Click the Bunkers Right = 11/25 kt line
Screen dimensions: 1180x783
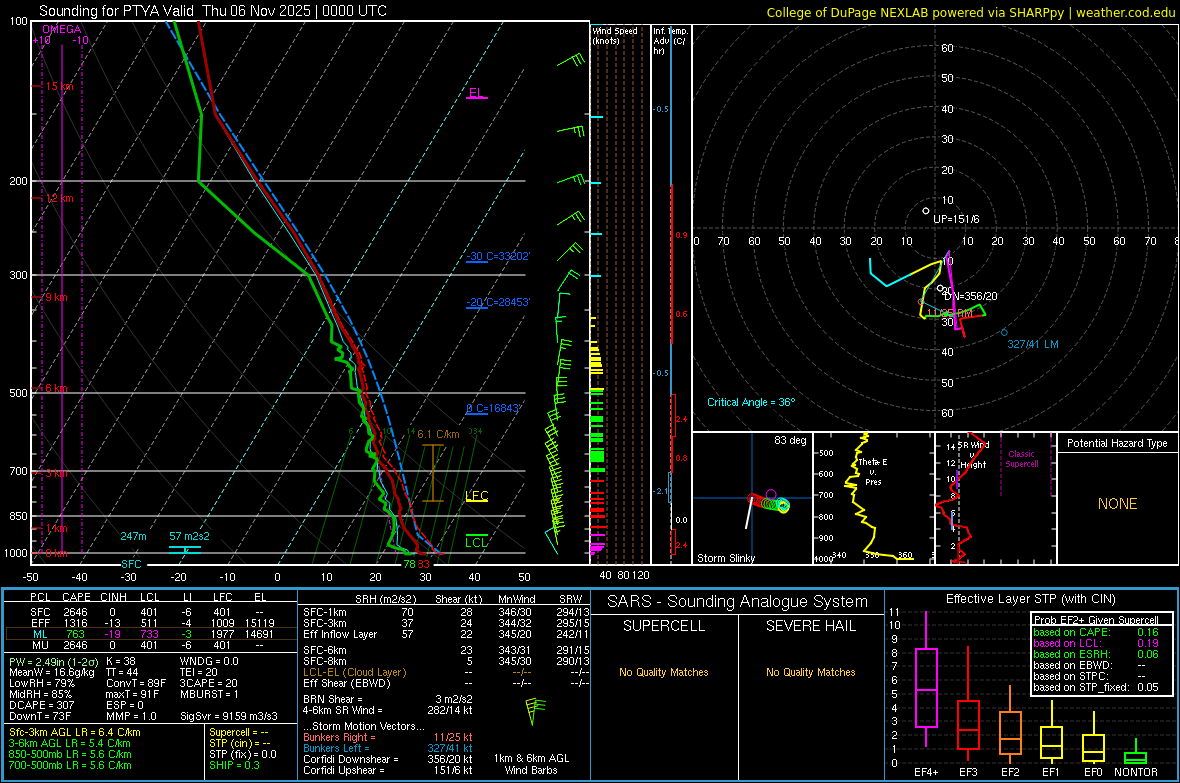click(x=388, y=737)
